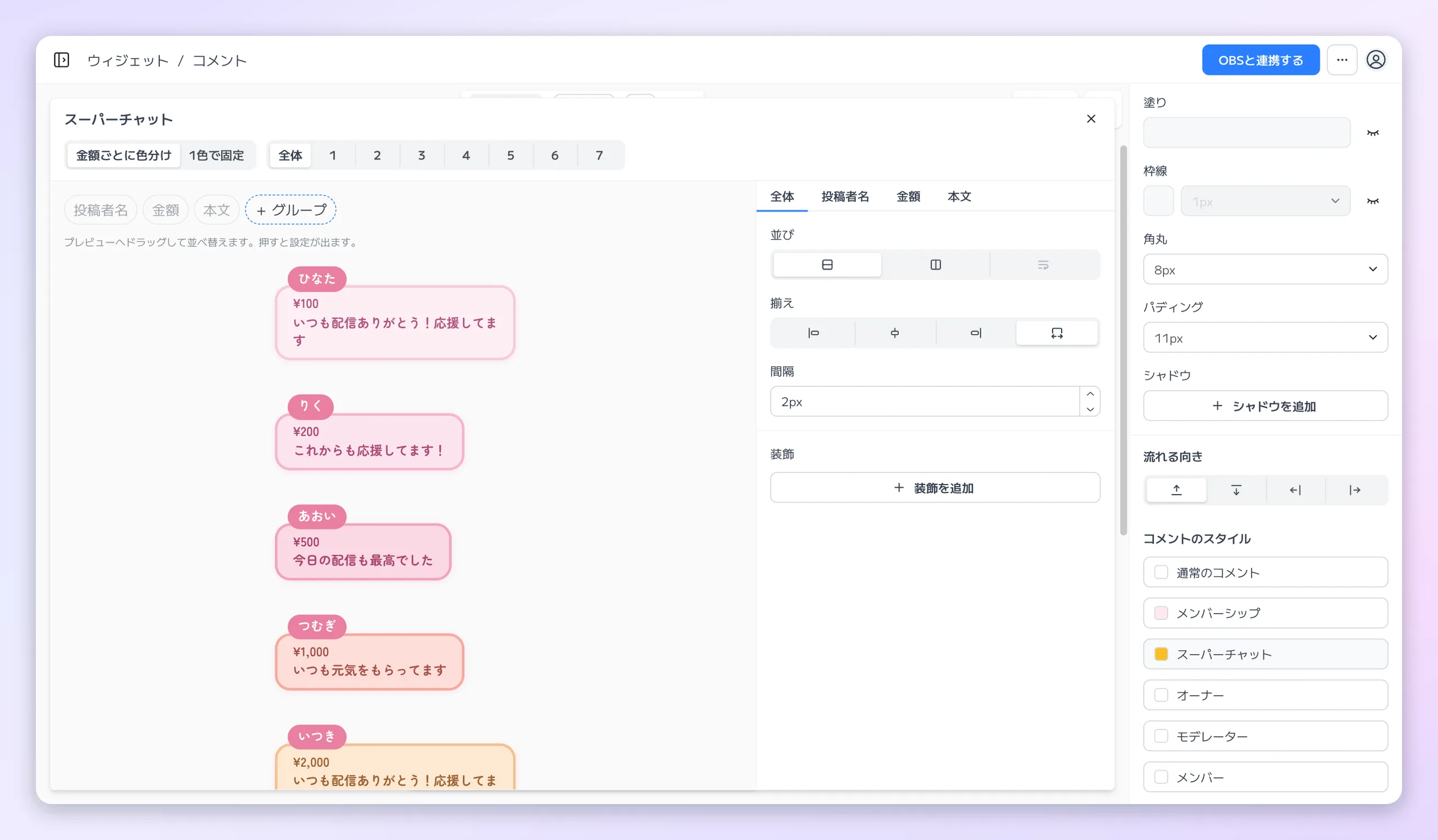
Task: Open the 枠線 border color swatch
Action: pos(1158,200)
